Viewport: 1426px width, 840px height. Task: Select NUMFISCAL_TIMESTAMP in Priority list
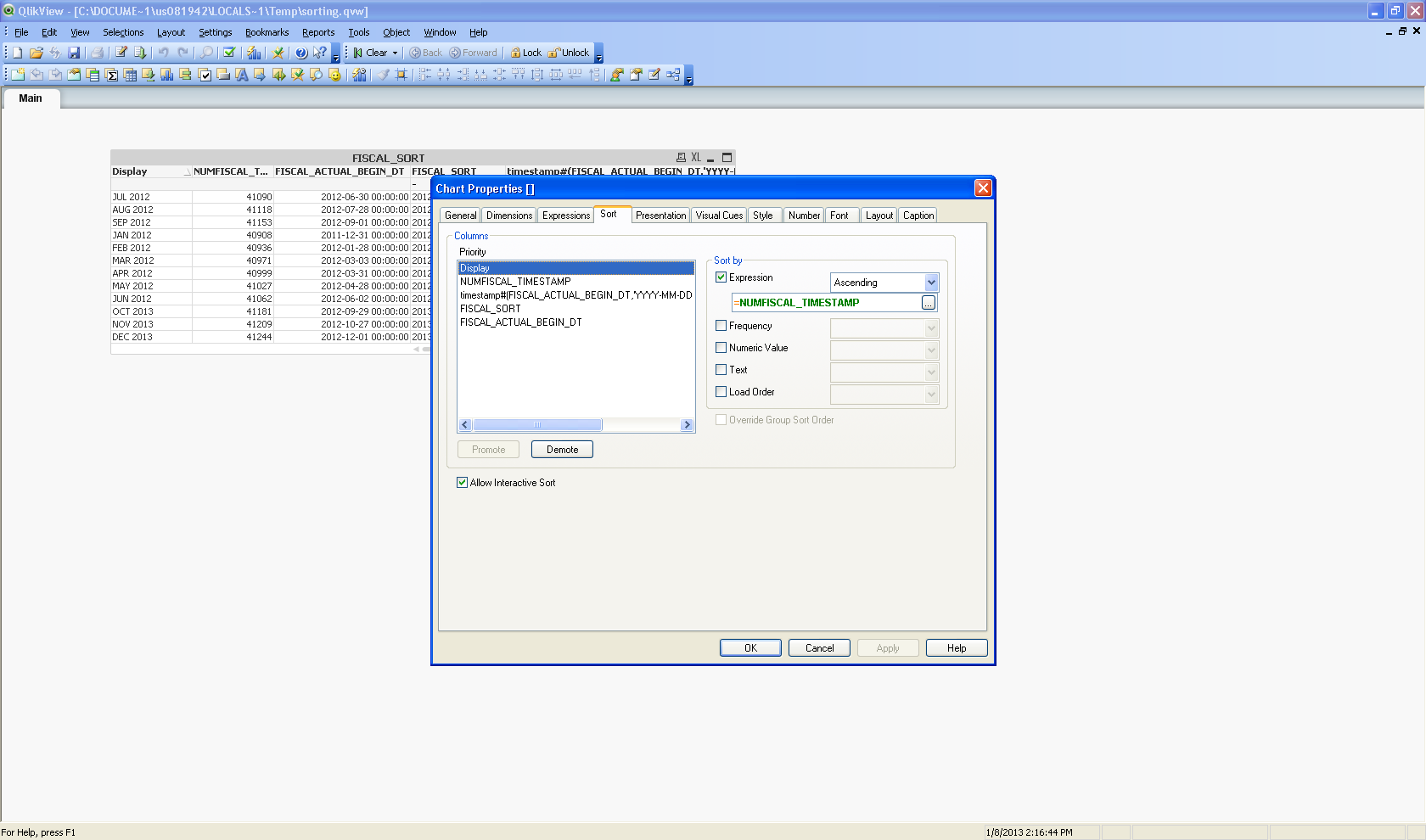(575, 282)
